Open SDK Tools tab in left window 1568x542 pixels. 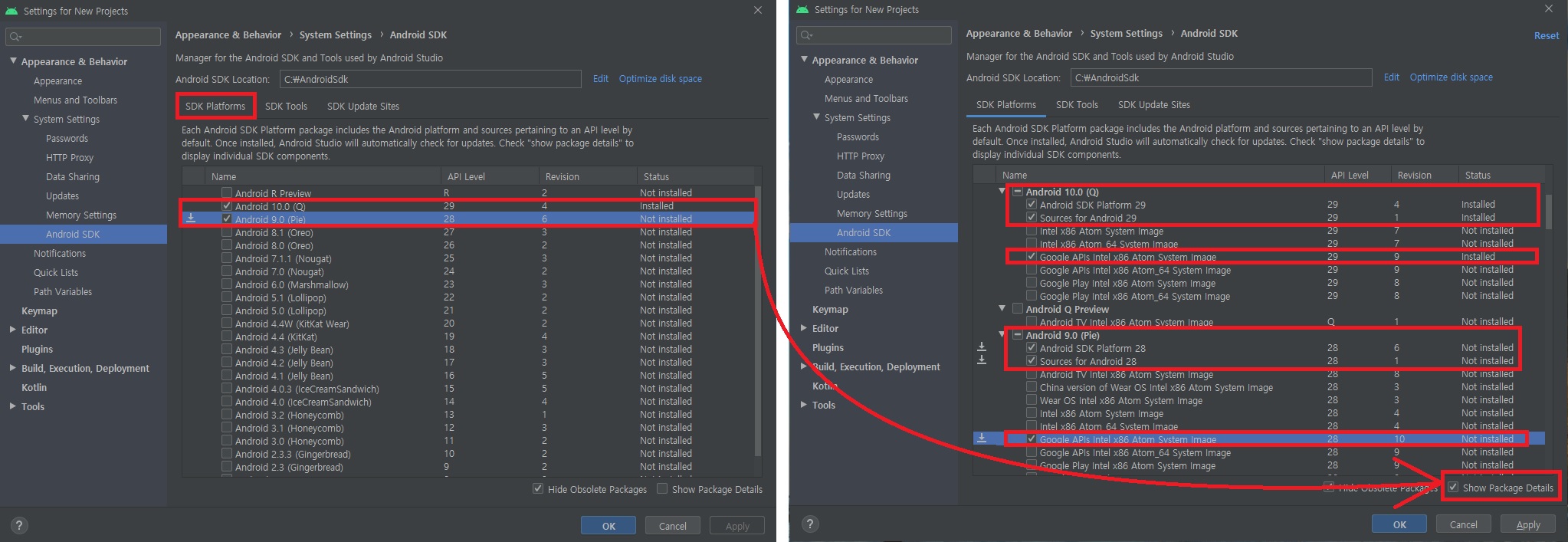click(286, 106)
